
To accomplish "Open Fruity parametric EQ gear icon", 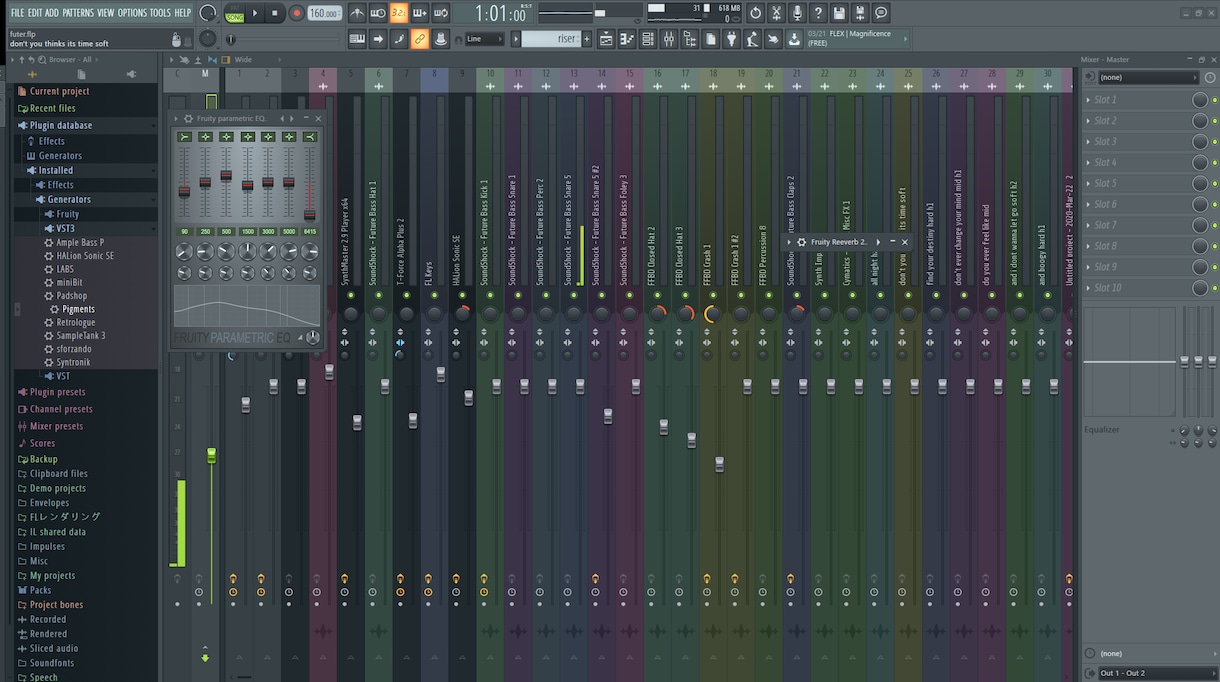I will coord(188,118).
